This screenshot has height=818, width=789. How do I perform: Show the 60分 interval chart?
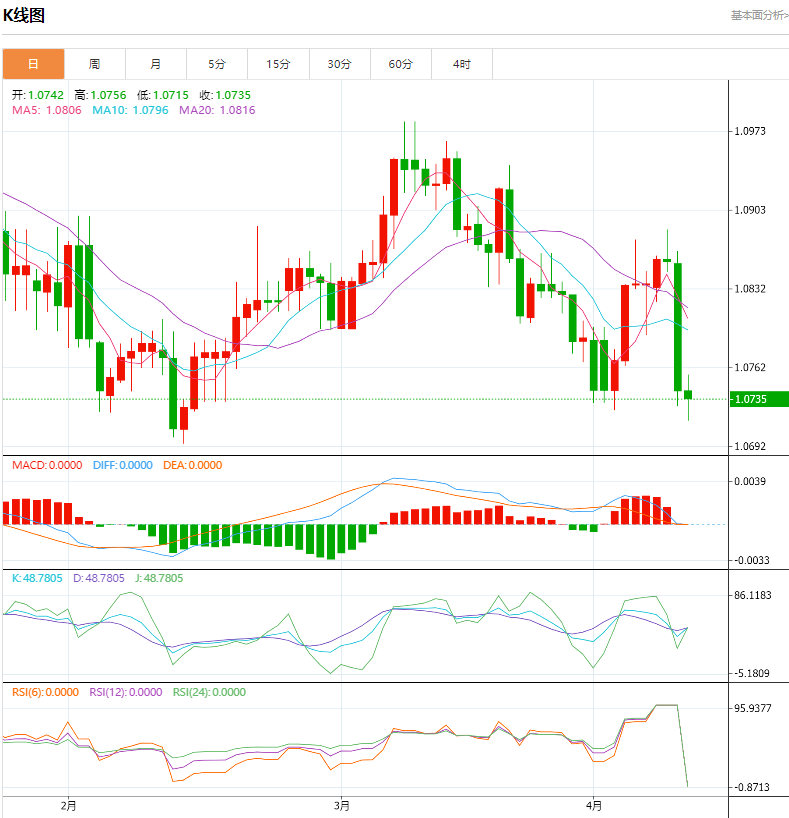(x=400, y=64)
